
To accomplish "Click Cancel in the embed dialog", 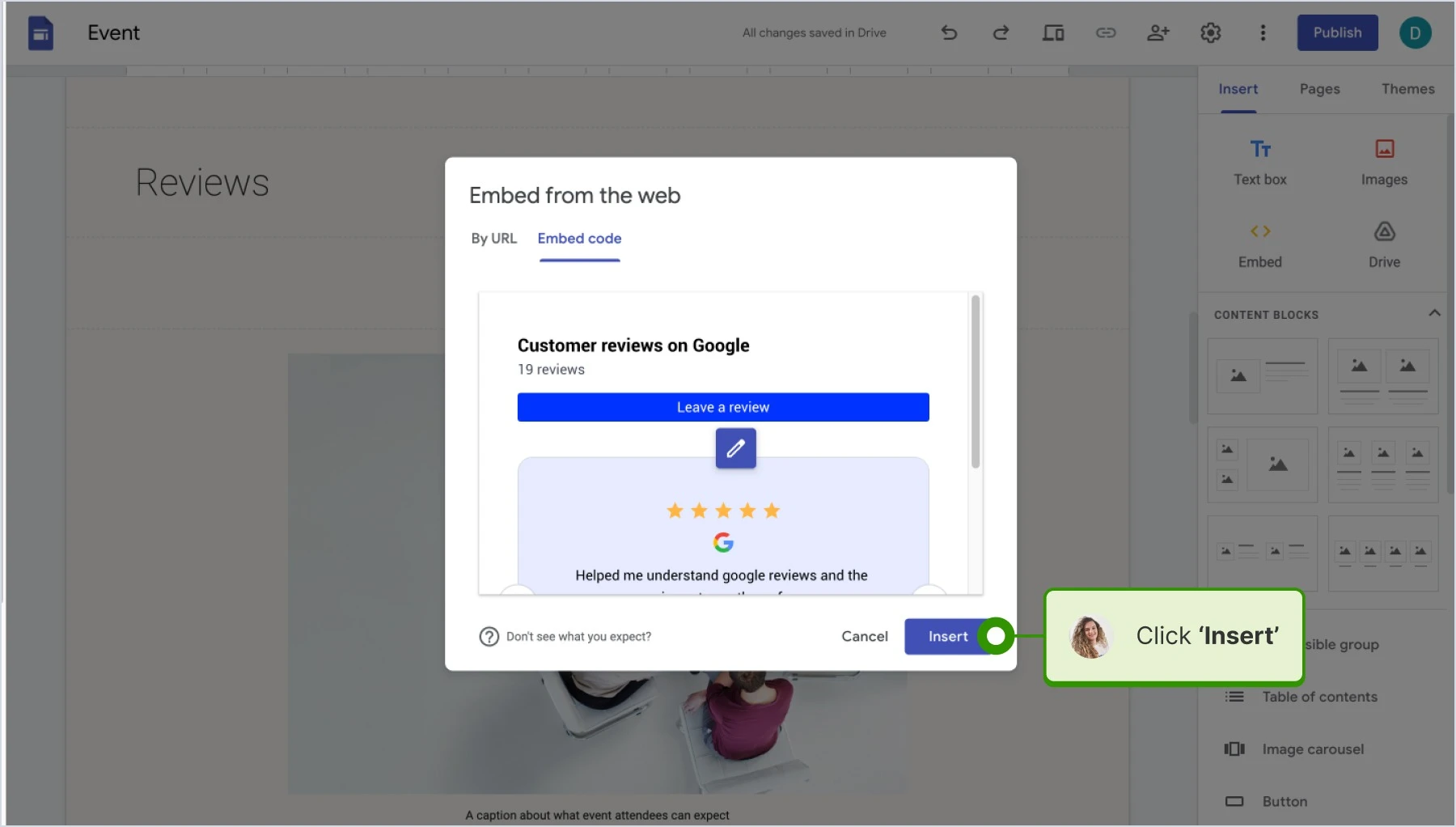I will (865, 637).
